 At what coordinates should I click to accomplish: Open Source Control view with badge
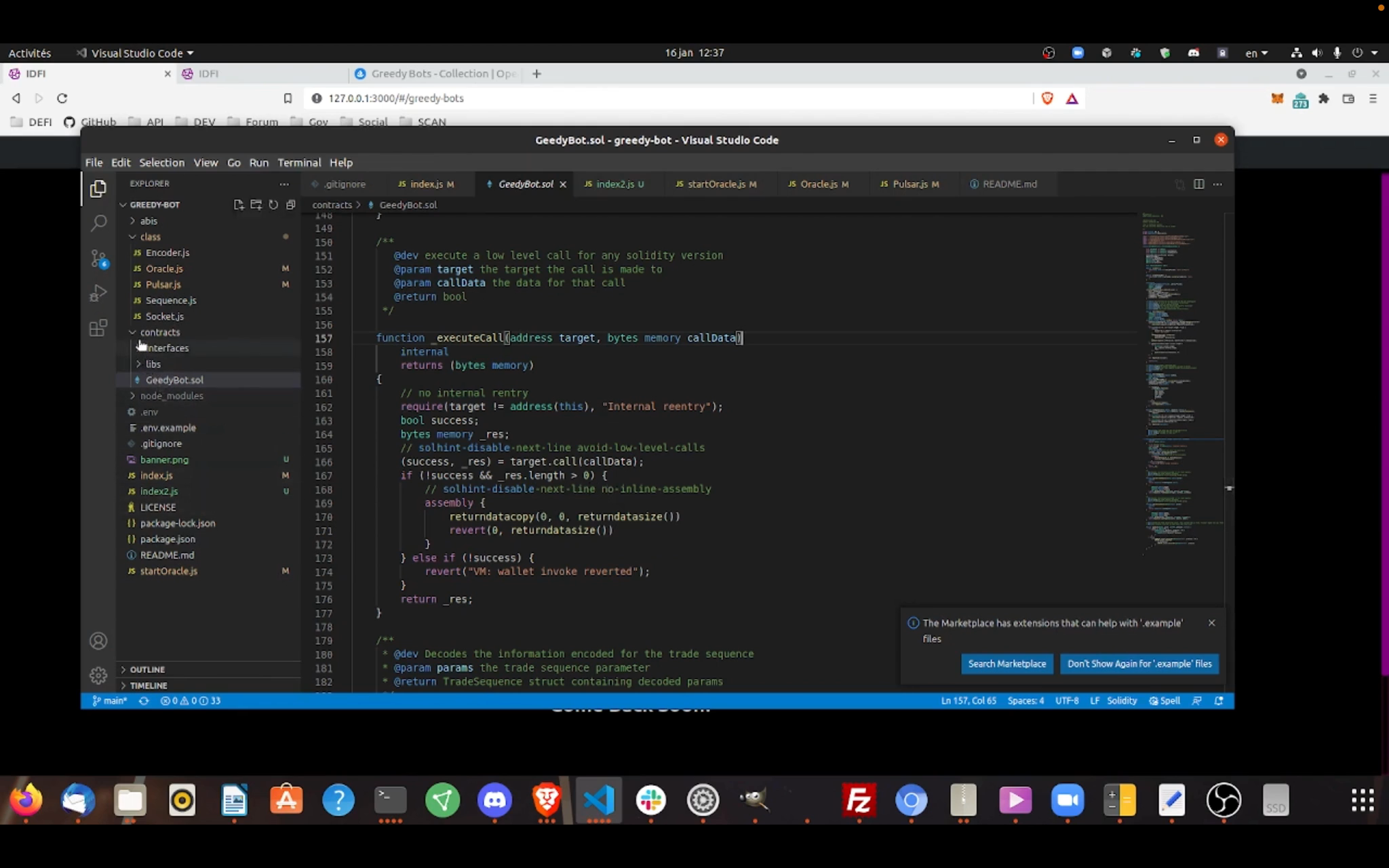coord(98,258)
